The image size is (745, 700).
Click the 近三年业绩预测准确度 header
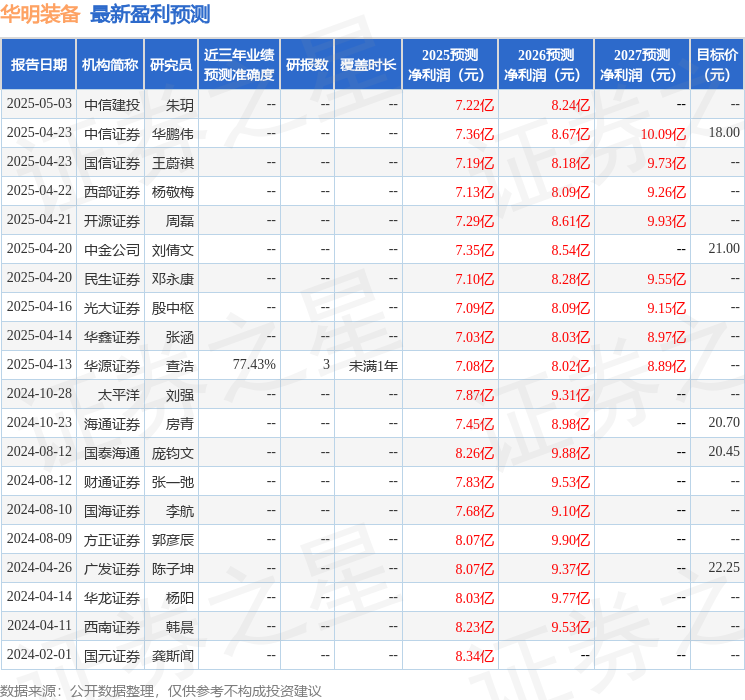(x=239, y=65)
